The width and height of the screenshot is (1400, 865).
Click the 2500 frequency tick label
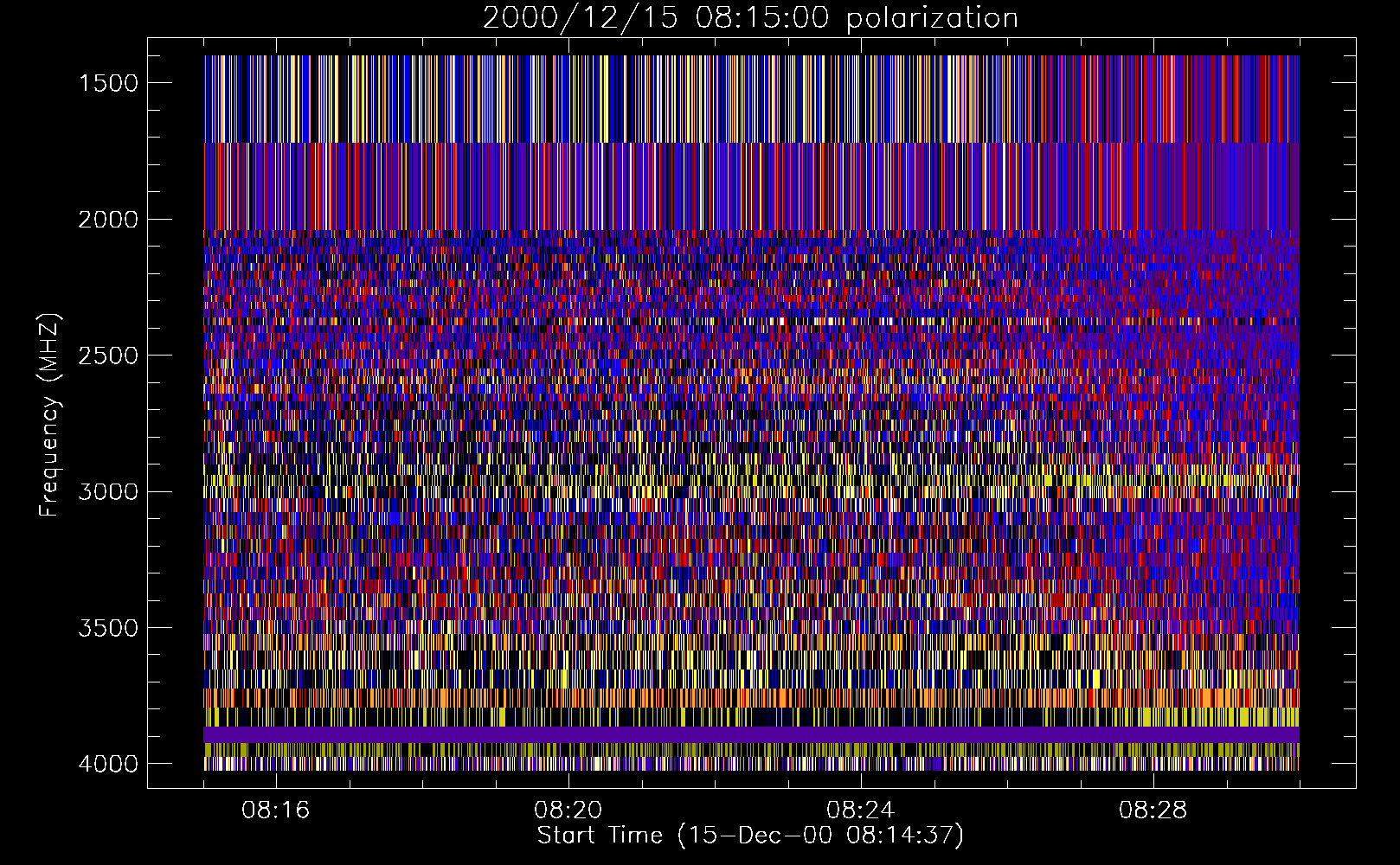point(108,356)
